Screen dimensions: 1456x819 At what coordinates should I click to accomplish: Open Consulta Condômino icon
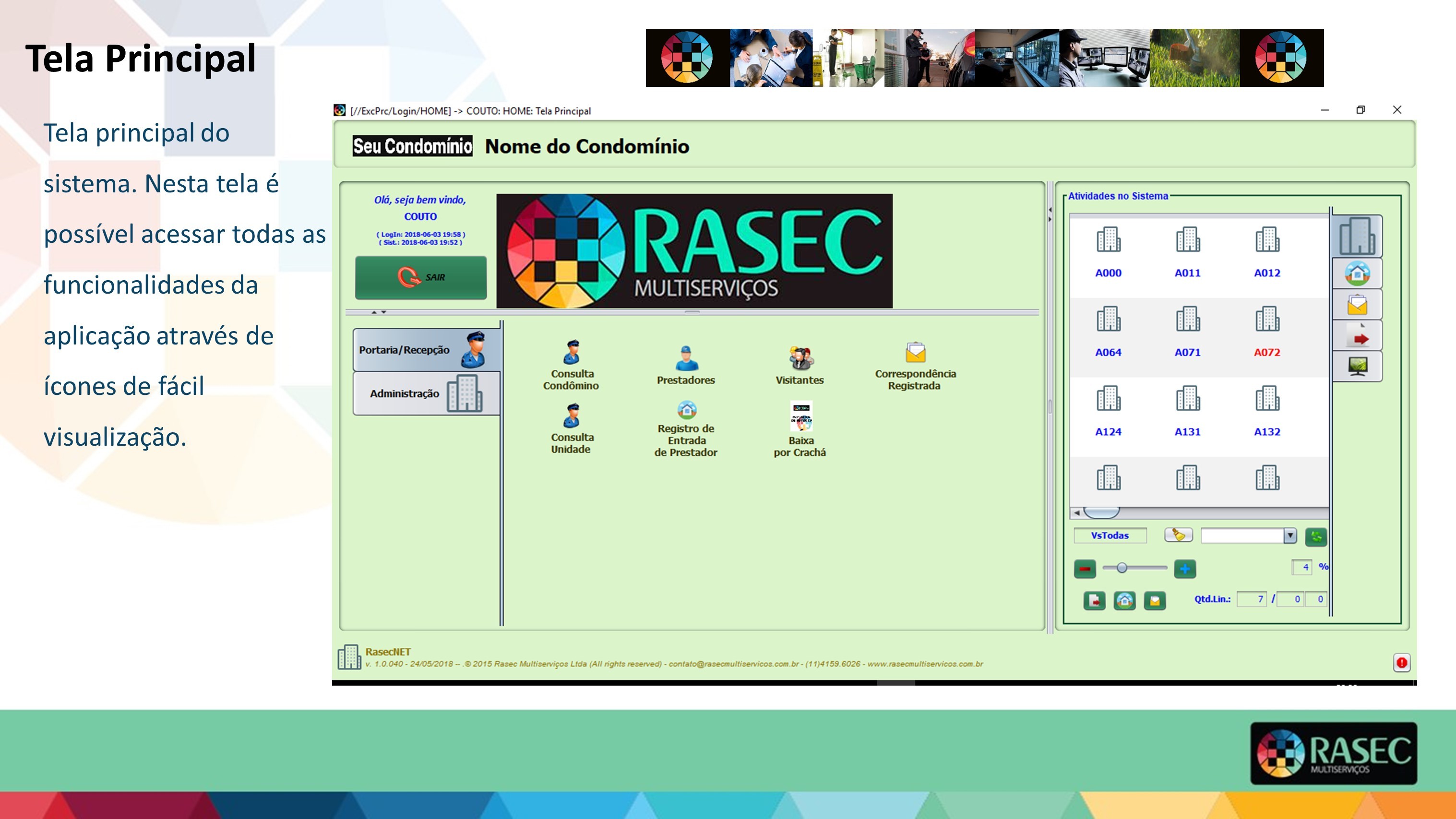pyautogui.click(x=572, y=353)
